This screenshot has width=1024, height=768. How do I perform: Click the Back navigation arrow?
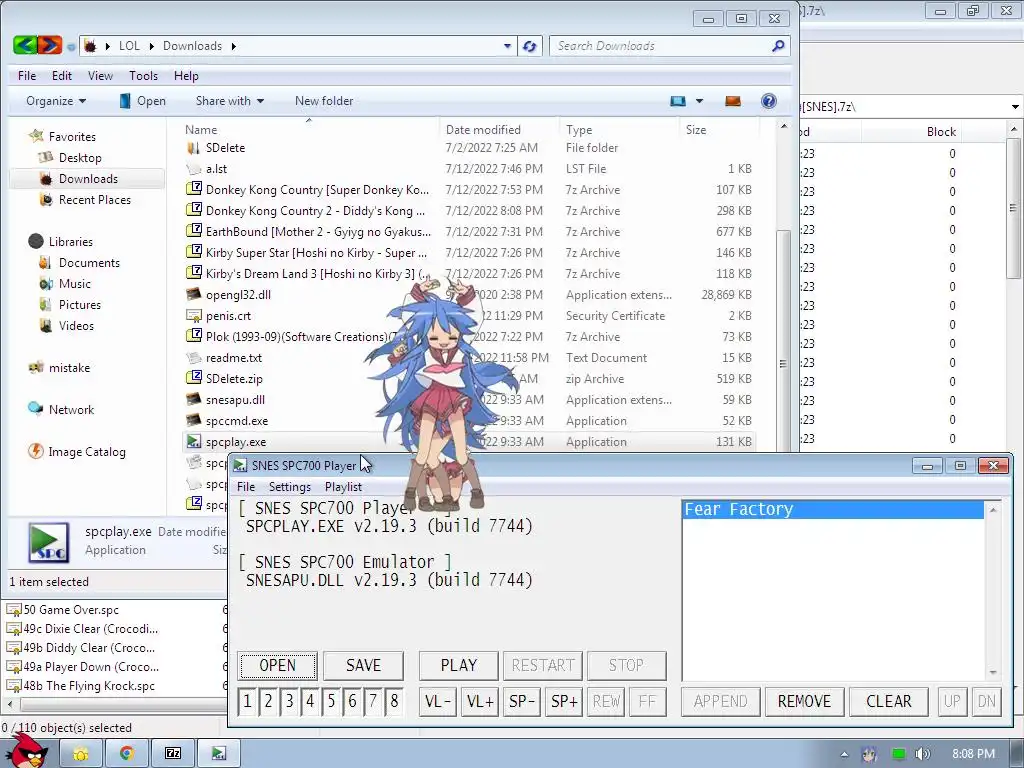pos(25,45)
